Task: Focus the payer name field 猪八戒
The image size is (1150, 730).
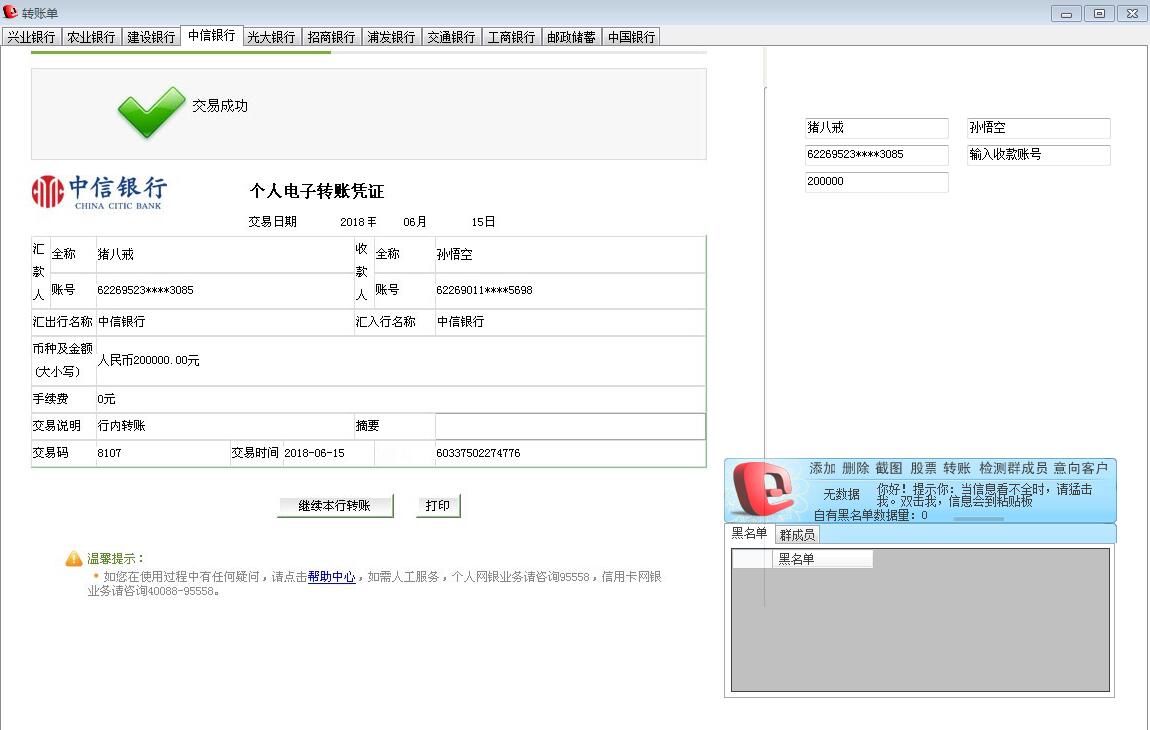Action: tap(876, 128)
